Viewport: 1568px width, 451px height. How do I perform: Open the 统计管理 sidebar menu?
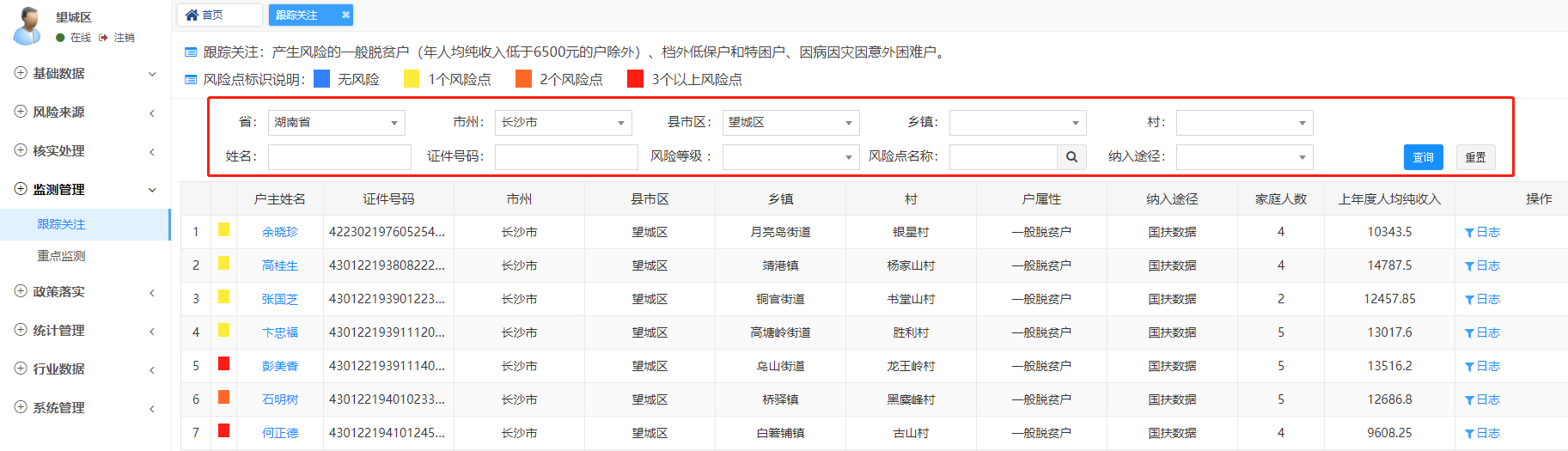tap(85, 330)
